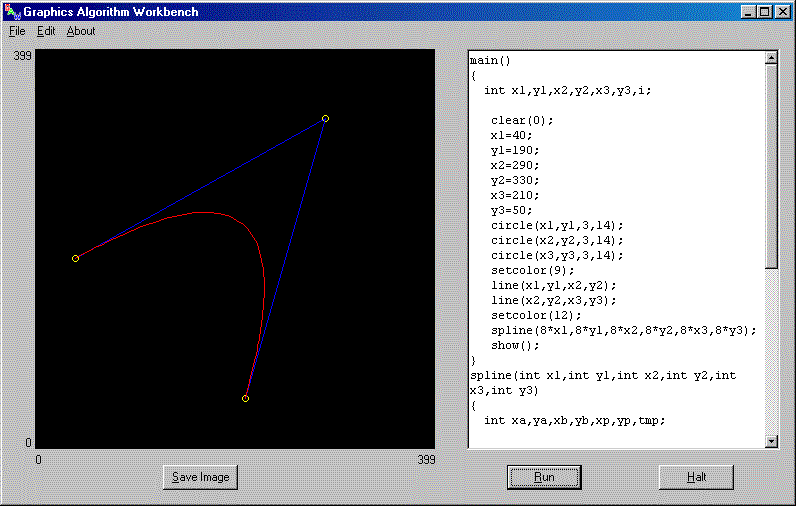Run the program with the Run button

544,477
